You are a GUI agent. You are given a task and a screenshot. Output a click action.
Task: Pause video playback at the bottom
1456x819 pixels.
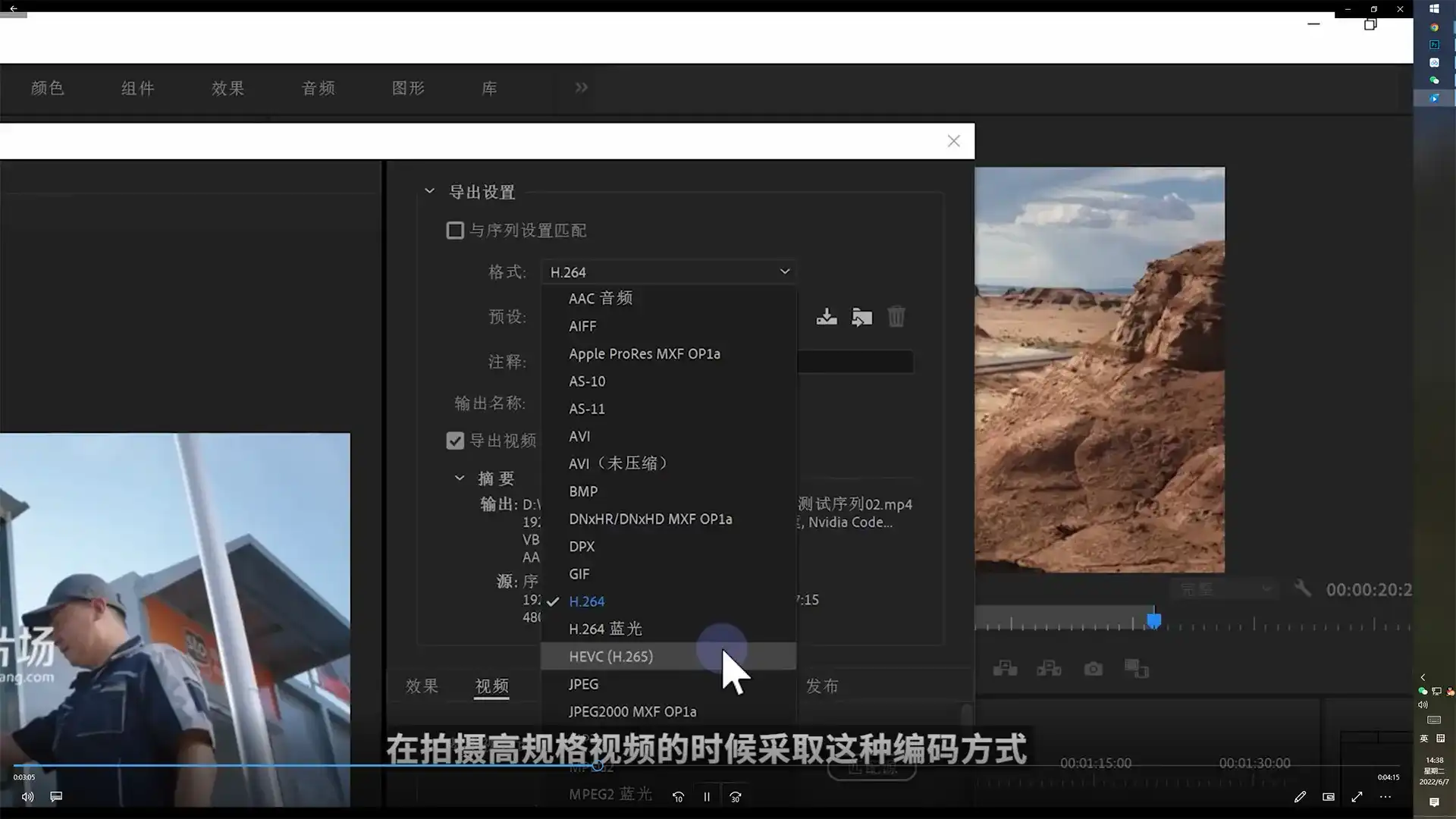pos(706,796)
